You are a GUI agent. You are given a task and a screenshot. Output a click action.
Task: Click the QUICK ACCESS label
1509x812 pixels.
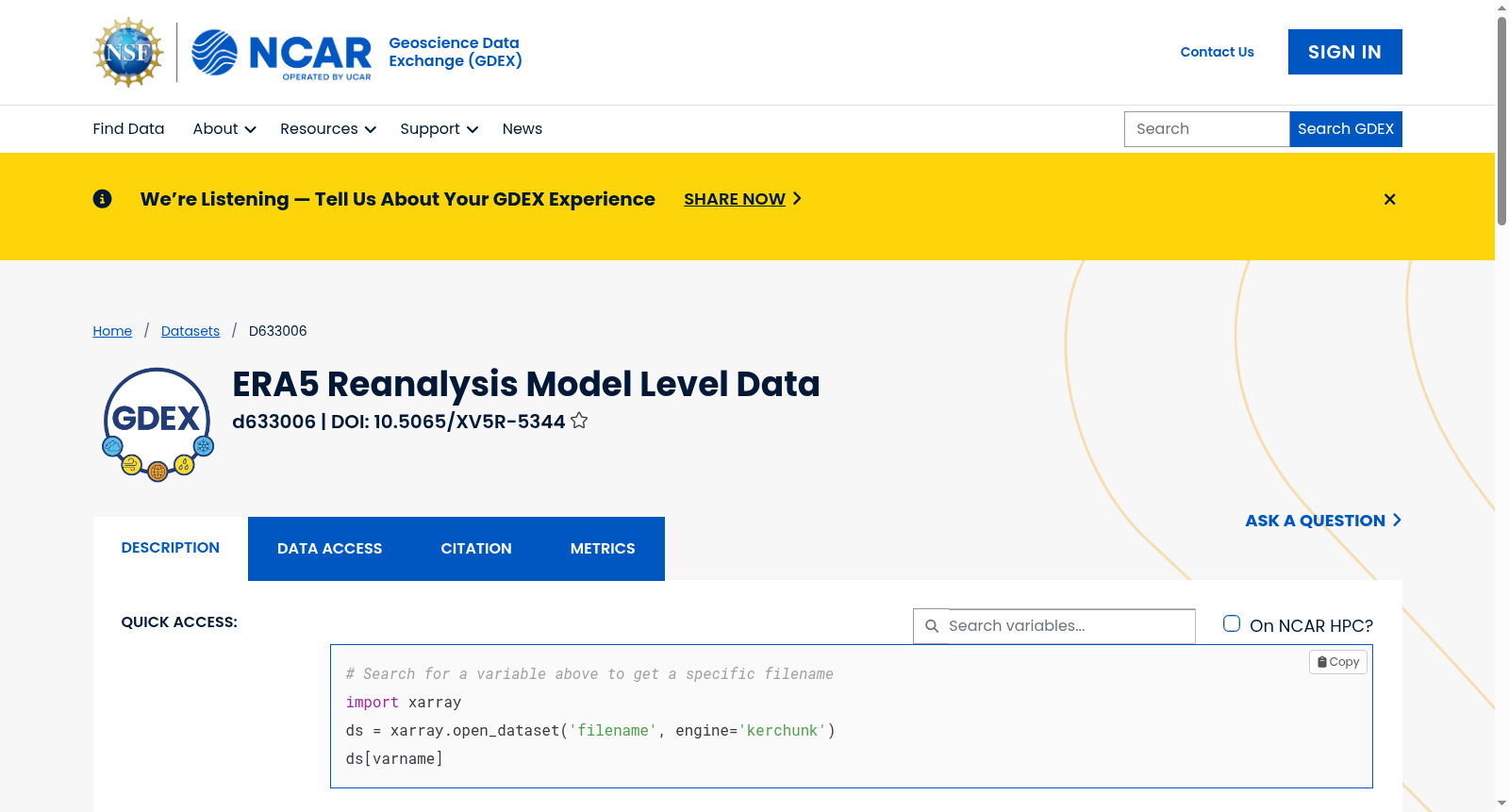coord(179,622)
